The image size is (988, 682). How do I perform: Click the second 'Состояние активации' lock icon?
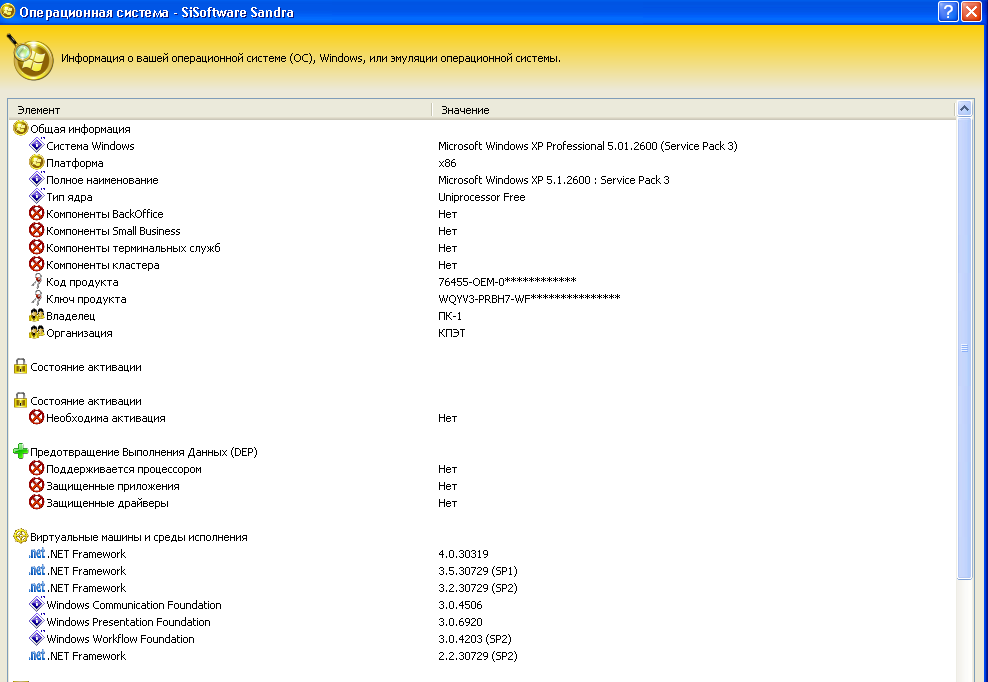[x=20, y=400]
